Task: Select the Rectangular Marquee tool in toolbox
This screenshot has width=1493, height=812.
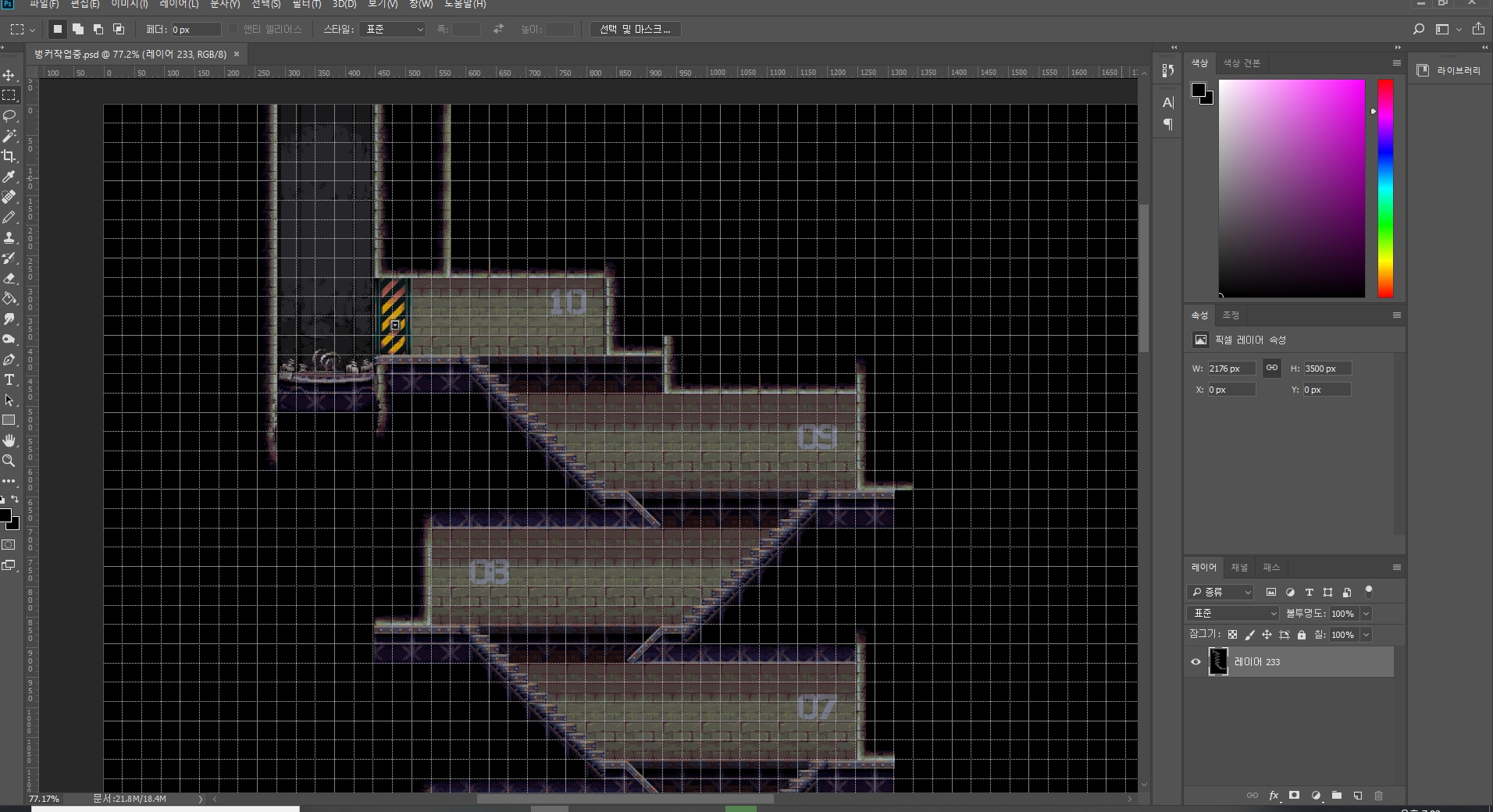Action: (9, 95)
